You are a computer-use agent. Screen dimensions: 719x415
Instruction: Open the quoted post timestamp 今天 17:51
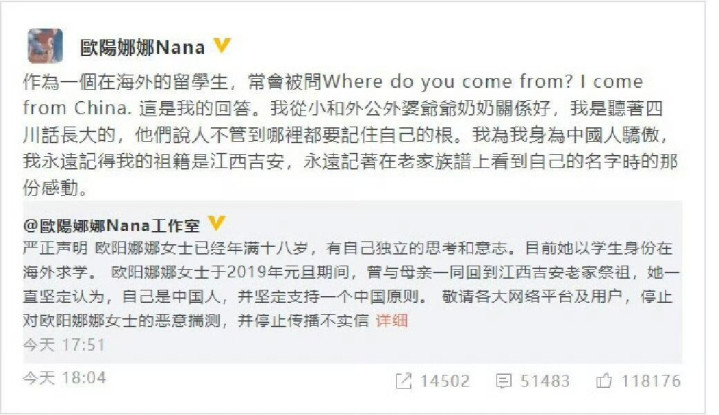click(x=64, y=344)
